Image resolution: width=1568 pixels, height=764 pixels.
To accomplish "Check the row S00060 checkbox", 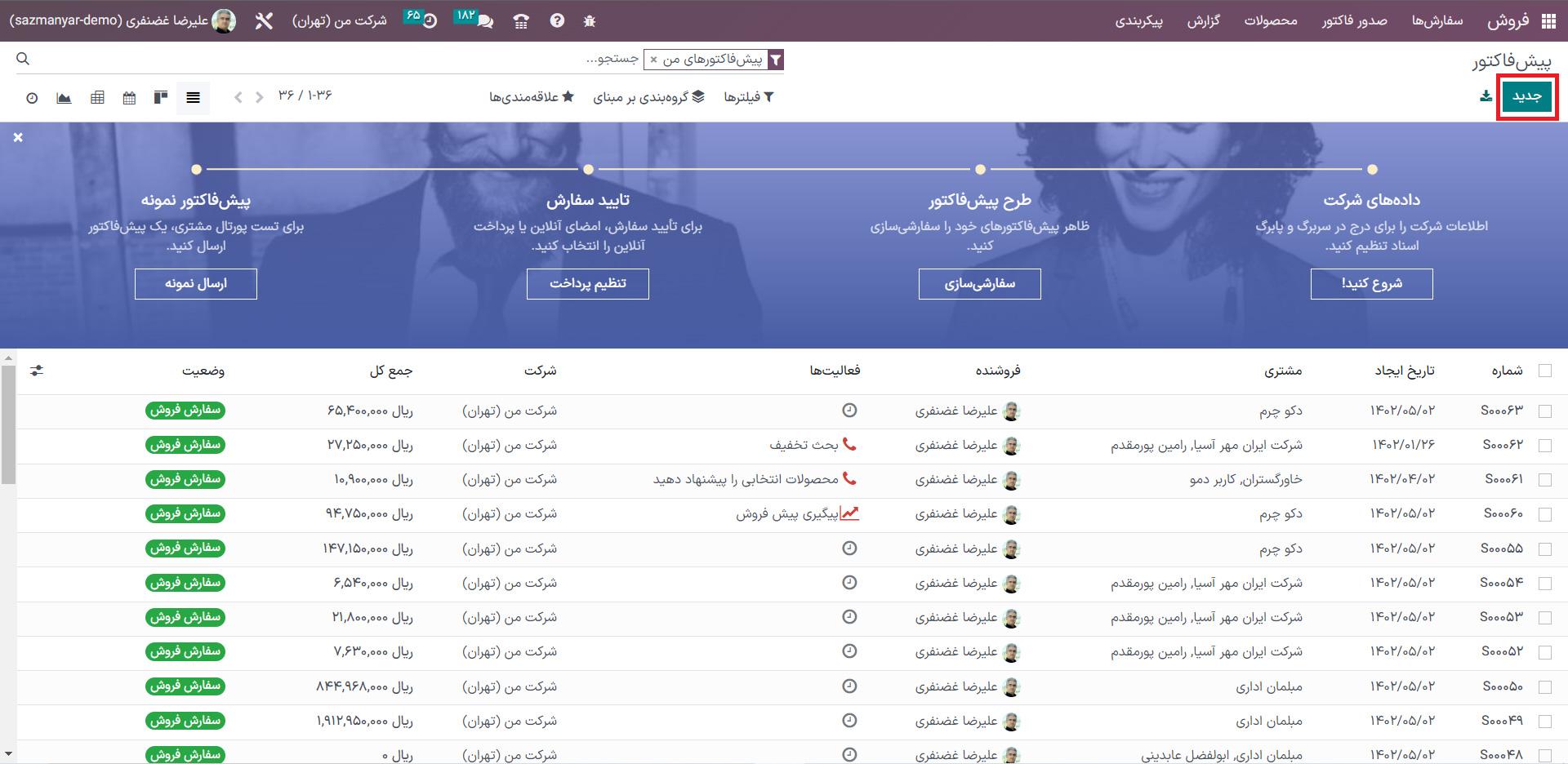I will point(1545,514).
